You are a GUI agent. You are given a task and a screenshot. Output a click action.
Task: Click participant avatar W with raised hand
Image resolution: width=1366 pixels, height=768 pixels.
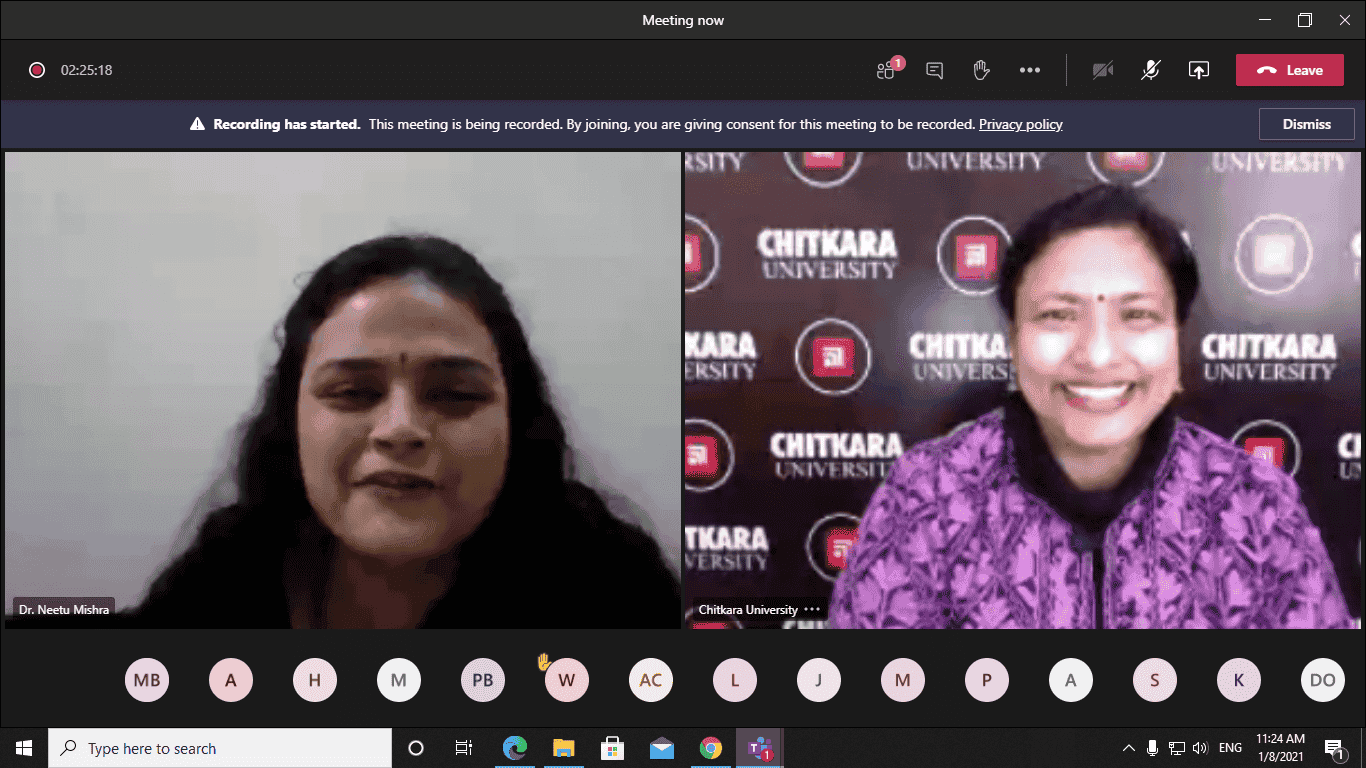click(567, 681)
